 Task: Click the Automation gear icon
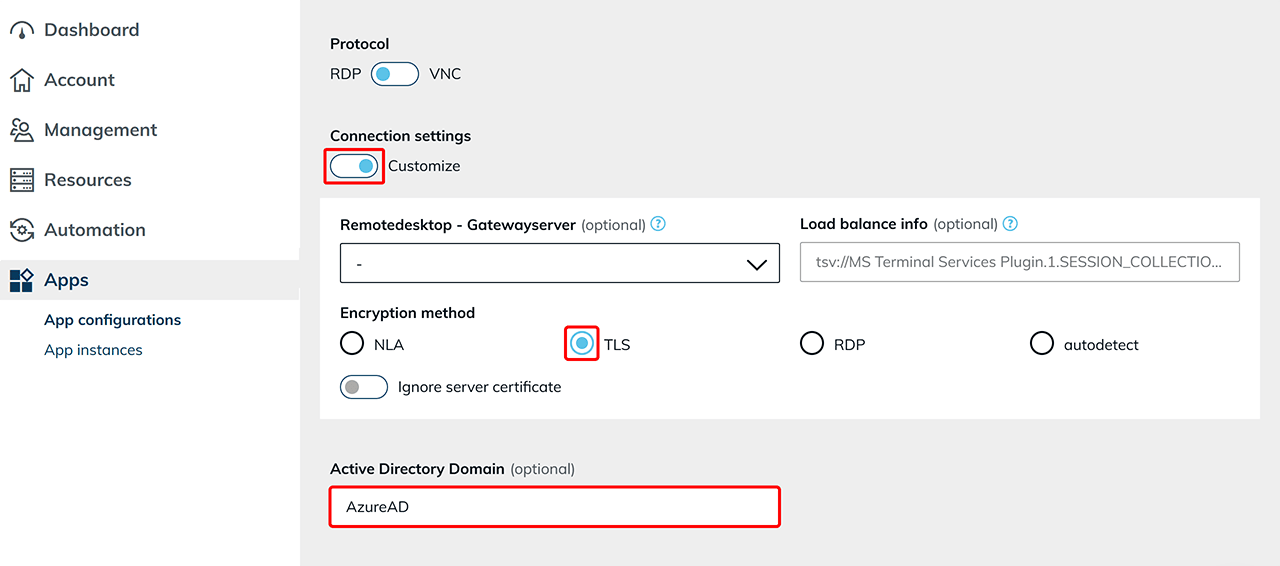pos(22,230)
